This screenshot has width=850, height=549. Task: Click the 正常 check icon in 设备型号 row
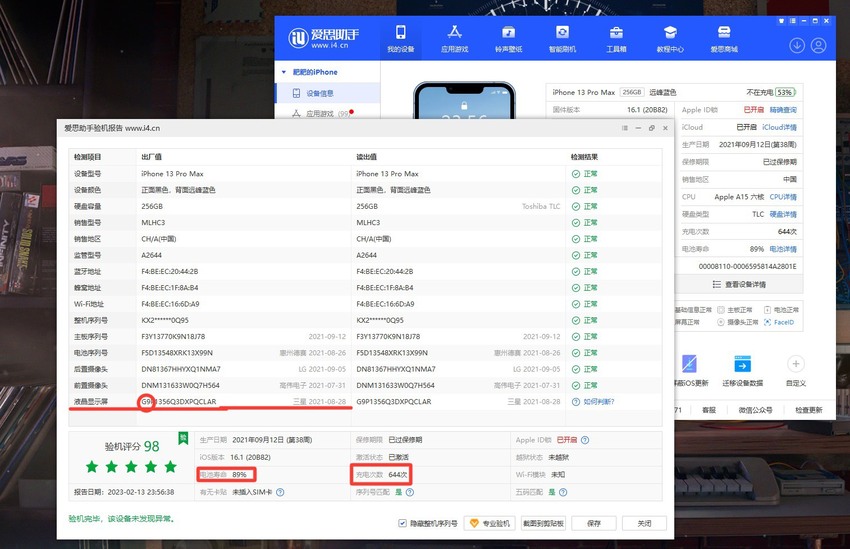click(x=576, y=174)
